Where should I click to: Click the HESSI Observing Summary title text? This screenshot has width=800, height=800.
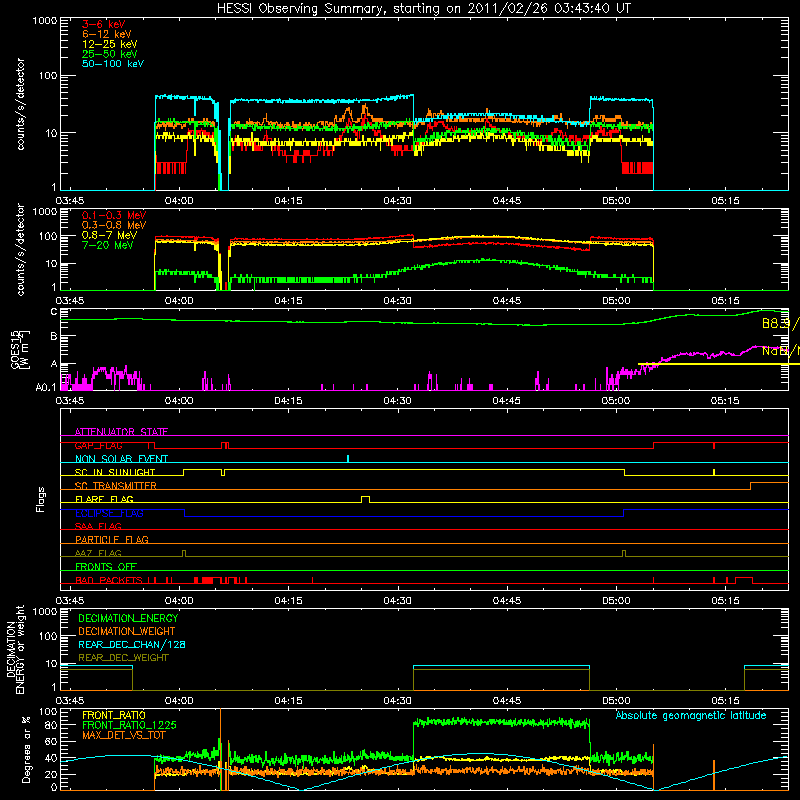click(423, 9)
